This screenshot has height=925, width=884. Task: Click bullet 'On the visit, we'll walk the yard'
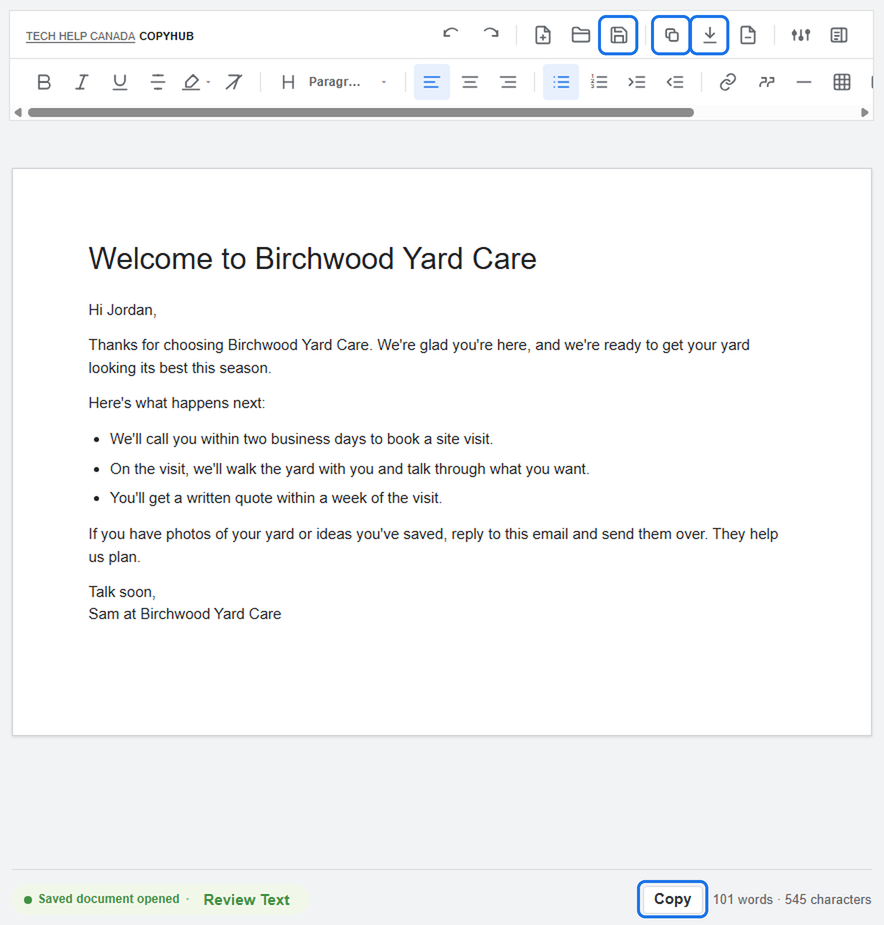tap(349, 469)
